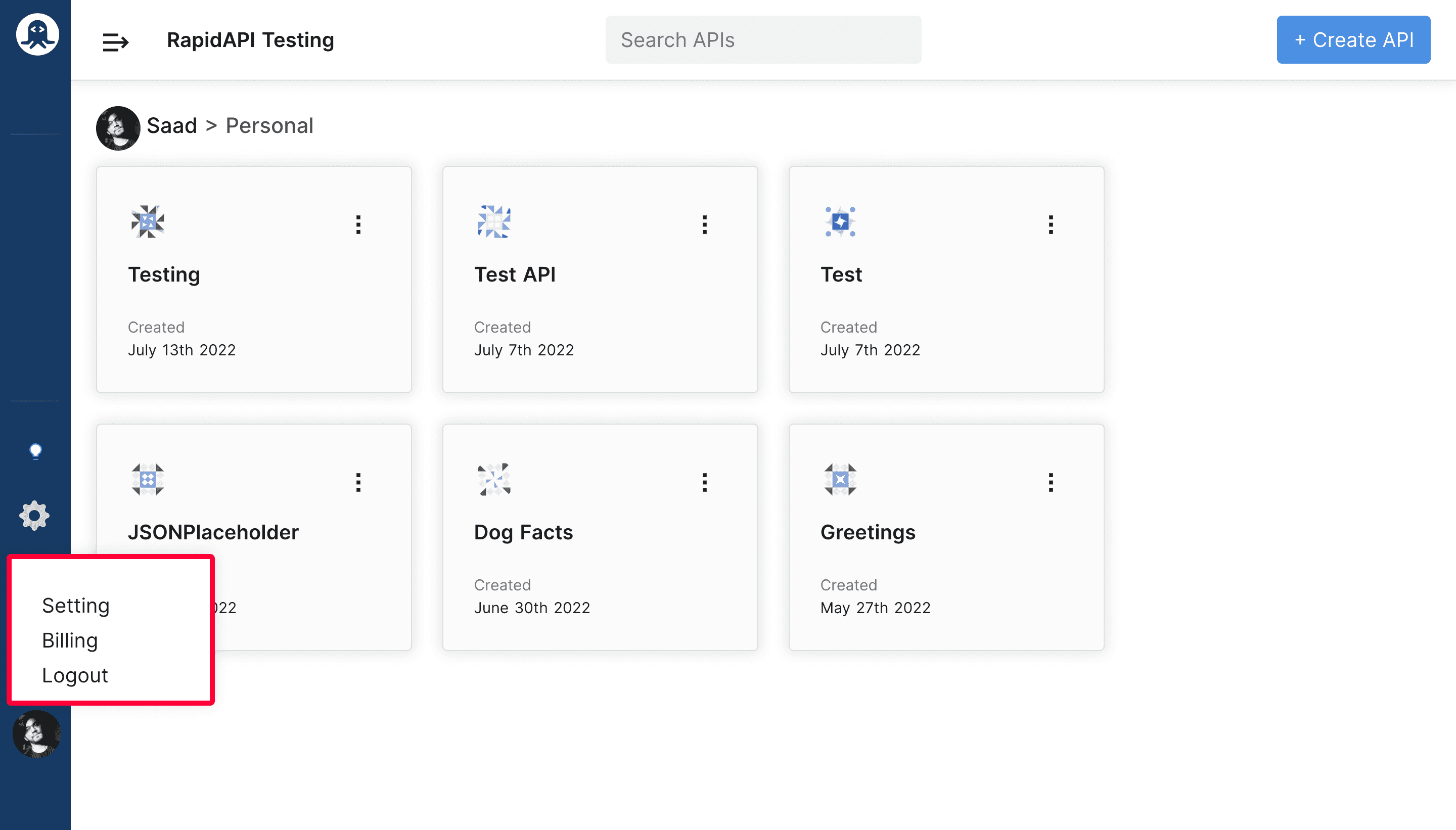
Task: Open the Dog Facts title
Action: coord(523,532)
